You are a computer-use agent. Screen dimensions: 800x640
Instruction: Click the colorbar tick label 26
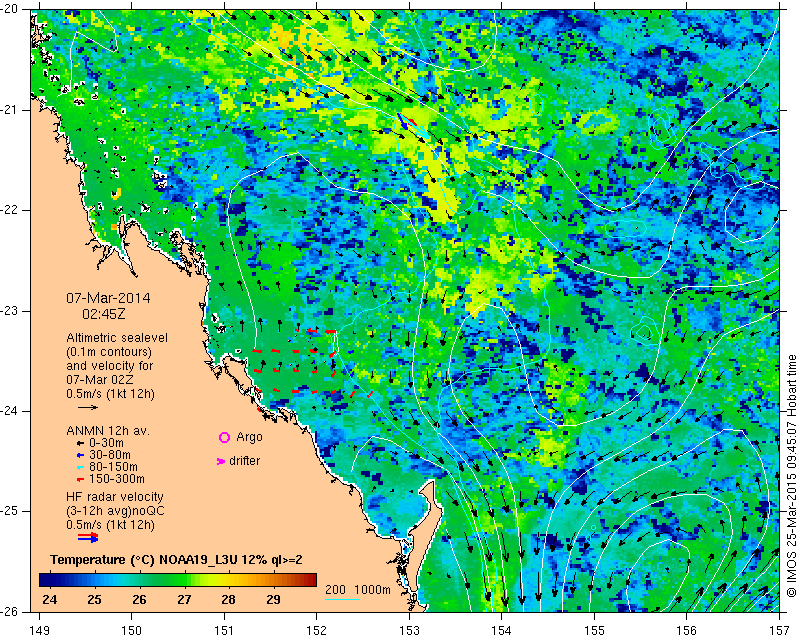click(139, 599)
